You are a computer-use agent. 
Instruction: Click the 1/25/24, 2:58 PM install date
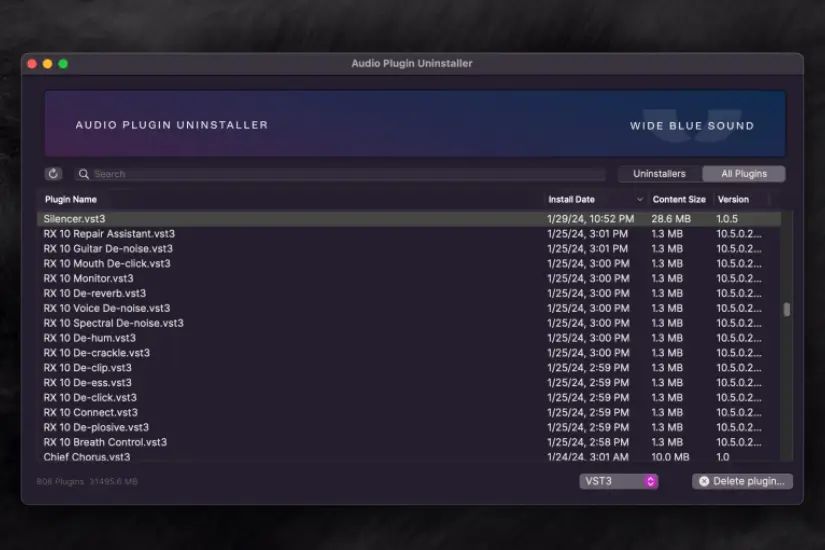(588, 442)
